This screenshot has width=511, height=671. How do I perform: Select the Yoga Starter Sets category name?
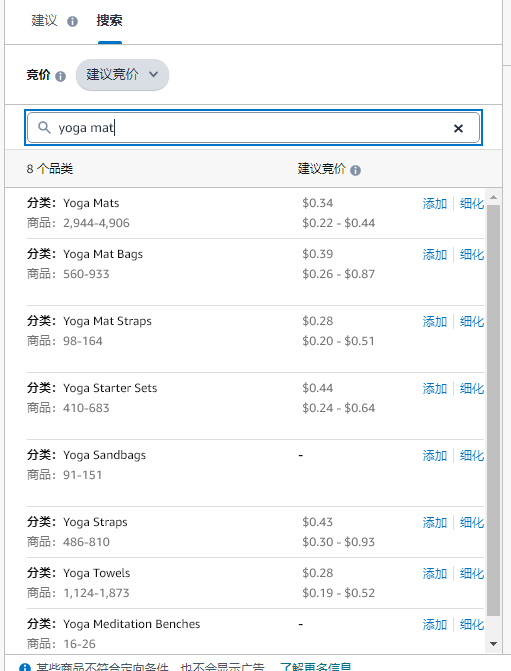click(110, 388)
